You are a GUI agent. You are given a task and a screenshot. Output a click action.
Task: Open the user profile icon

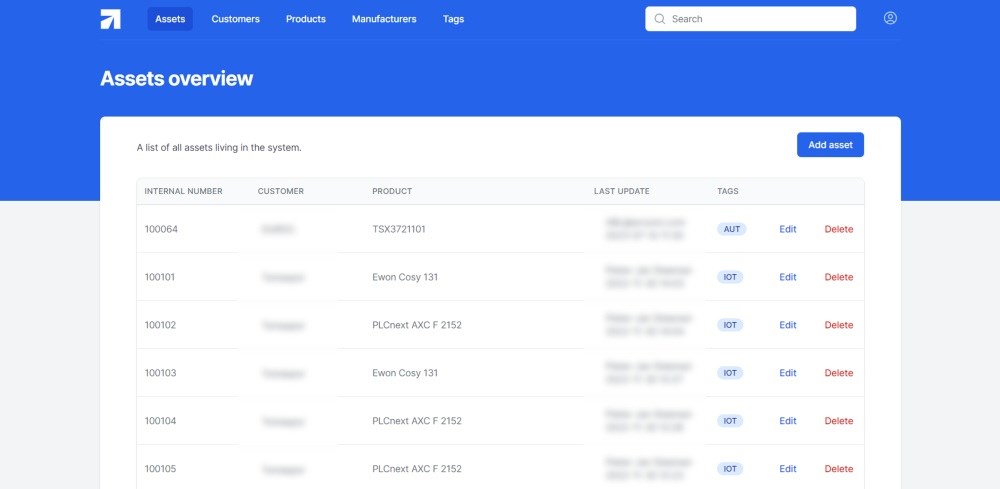tap(890, 18)
